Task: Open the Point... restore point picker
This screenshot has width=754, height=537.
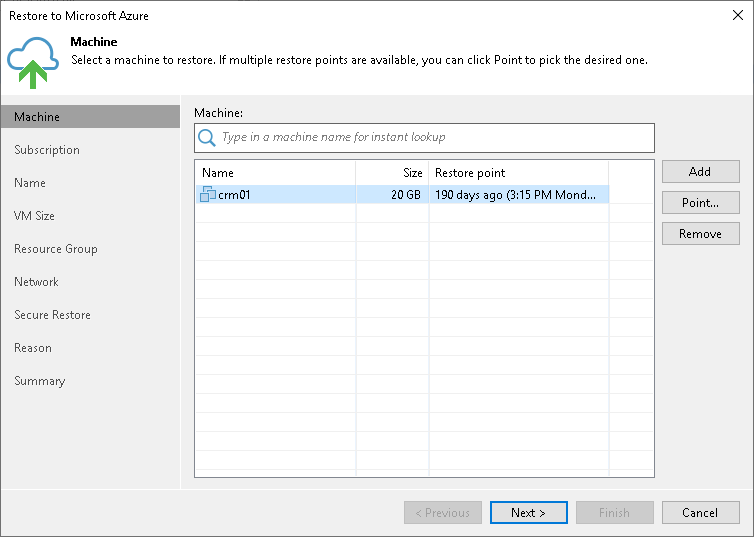Action: pos(700,203)
